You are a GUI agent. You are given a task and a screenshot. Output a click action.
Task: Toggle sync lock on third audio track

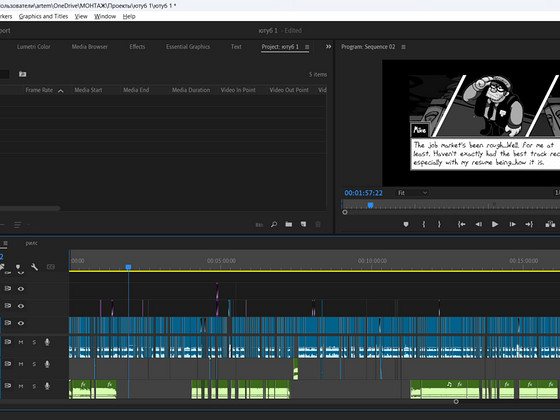8,386
